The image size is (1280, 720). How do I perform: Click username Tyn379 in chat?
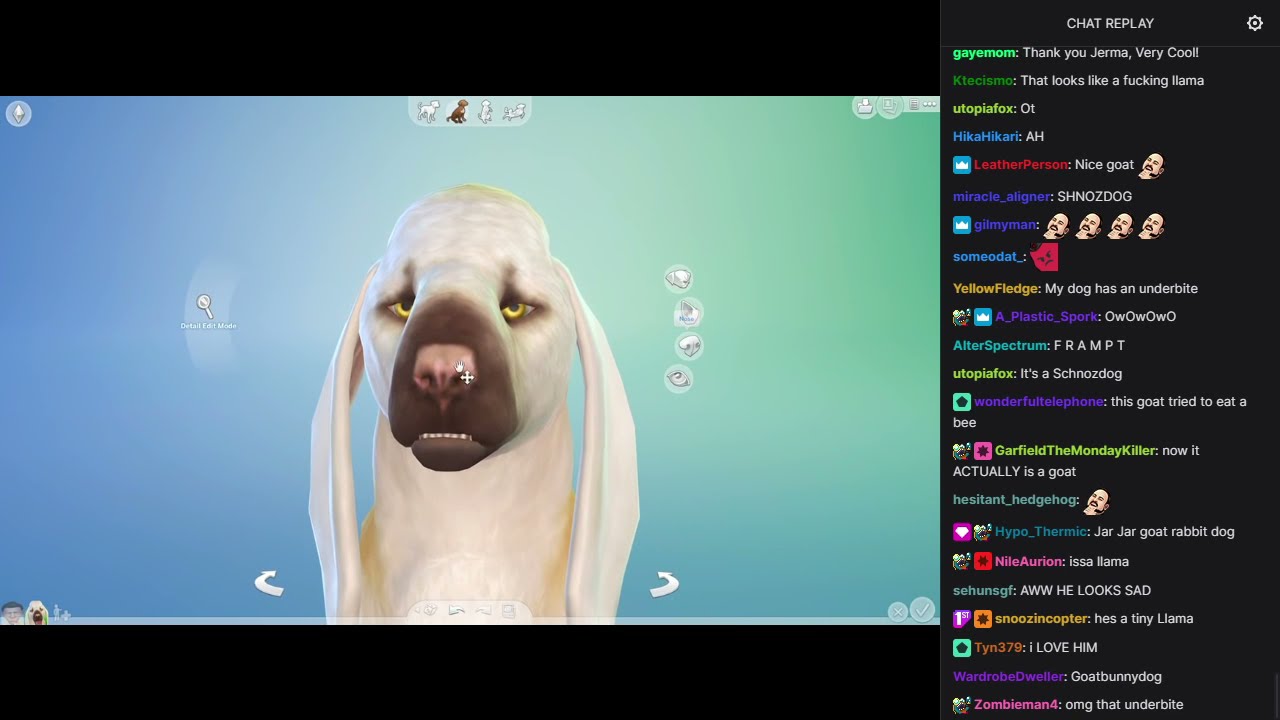tap(998, 647)
